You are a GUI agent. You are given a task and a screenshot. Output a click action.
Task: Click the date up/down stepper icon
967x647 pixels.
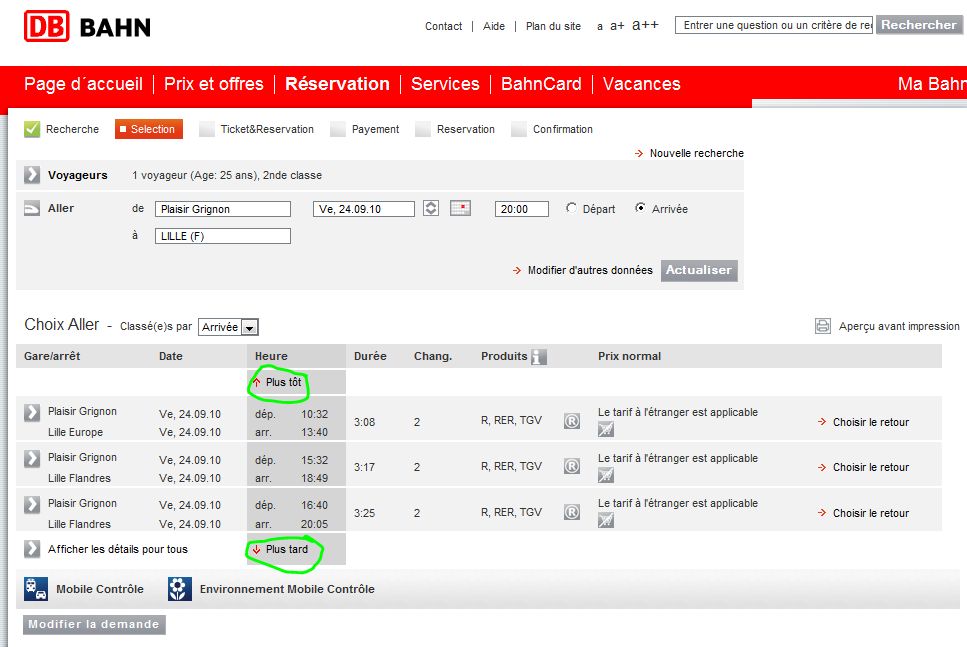coord(431,208)
